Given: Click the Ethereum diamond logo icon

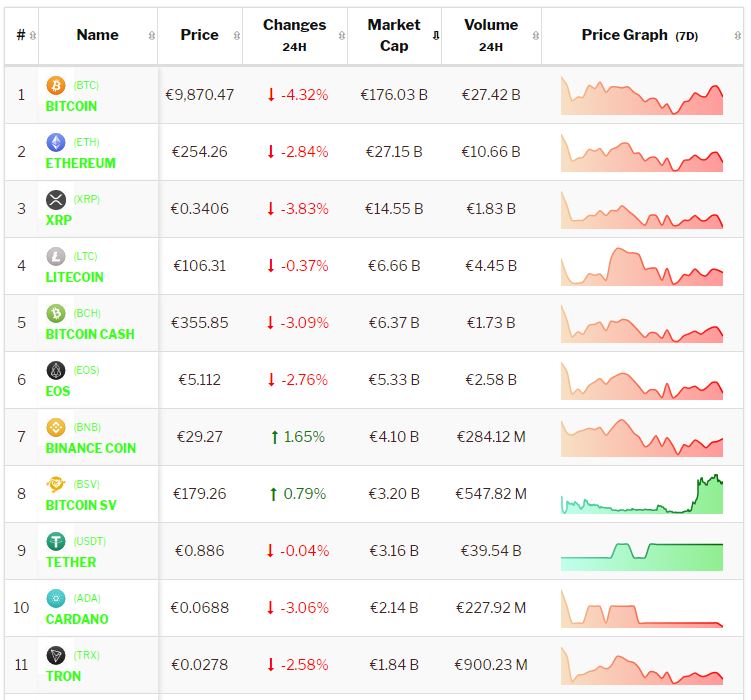Looking at the screenshot, I should pyautogui.click(x=56, y=143).
